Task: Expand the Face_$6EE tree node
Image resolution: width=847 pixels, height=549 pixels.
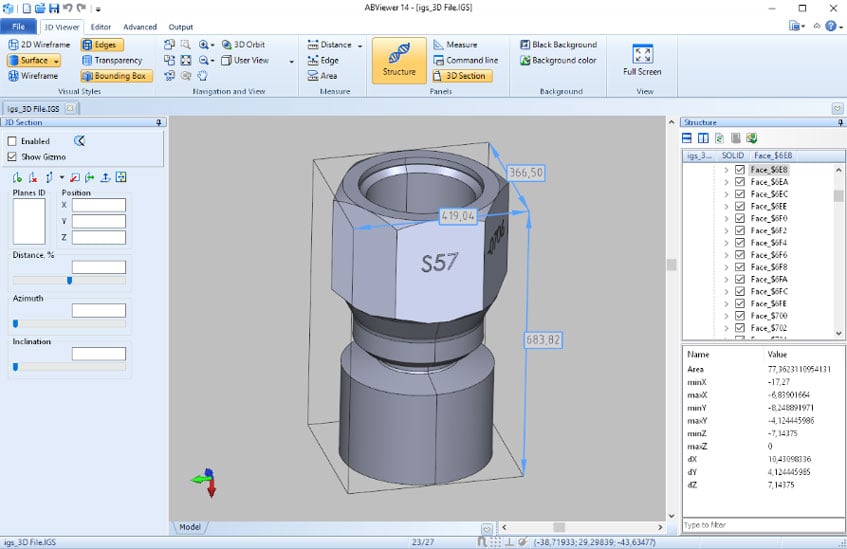Action: point(726,206)
